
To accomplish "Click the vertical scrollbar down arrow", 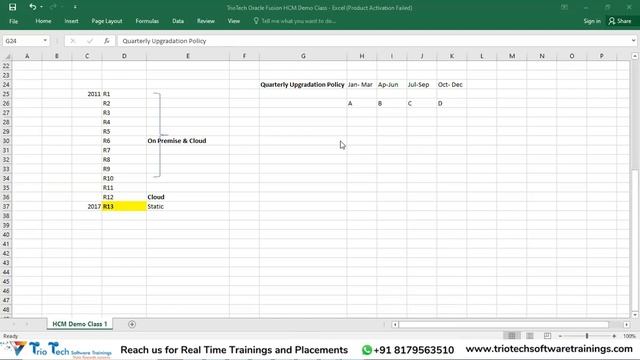I will pos(635,315).
